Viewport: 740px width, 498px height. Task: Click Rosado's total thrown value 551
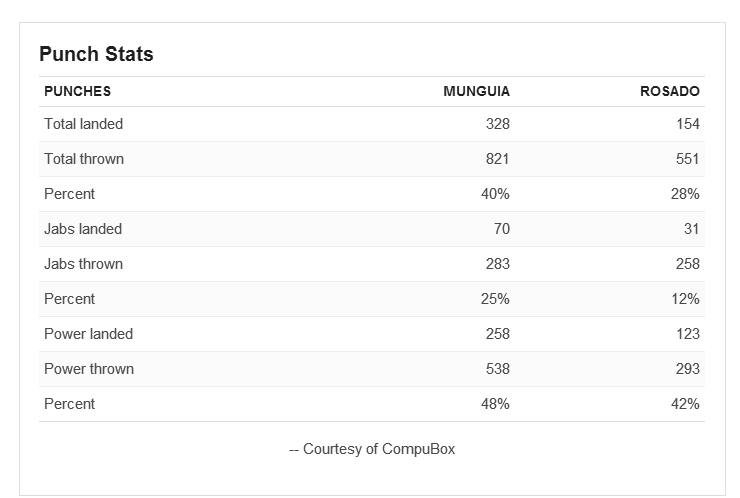pyautogui.click(x=688, y=159)
